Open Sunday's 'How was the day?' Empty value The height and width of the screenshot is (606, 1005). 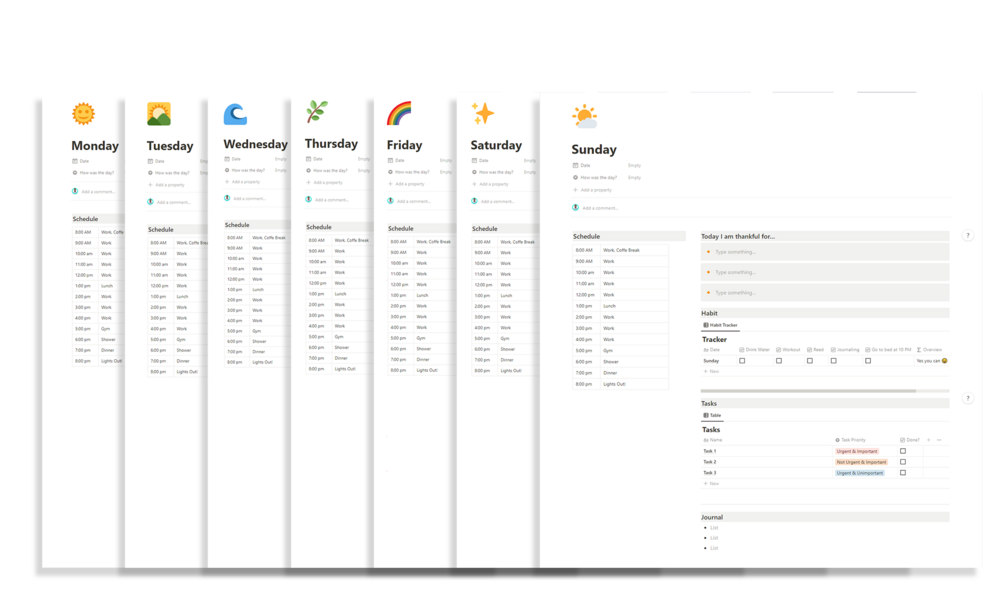tap(634, 178)
